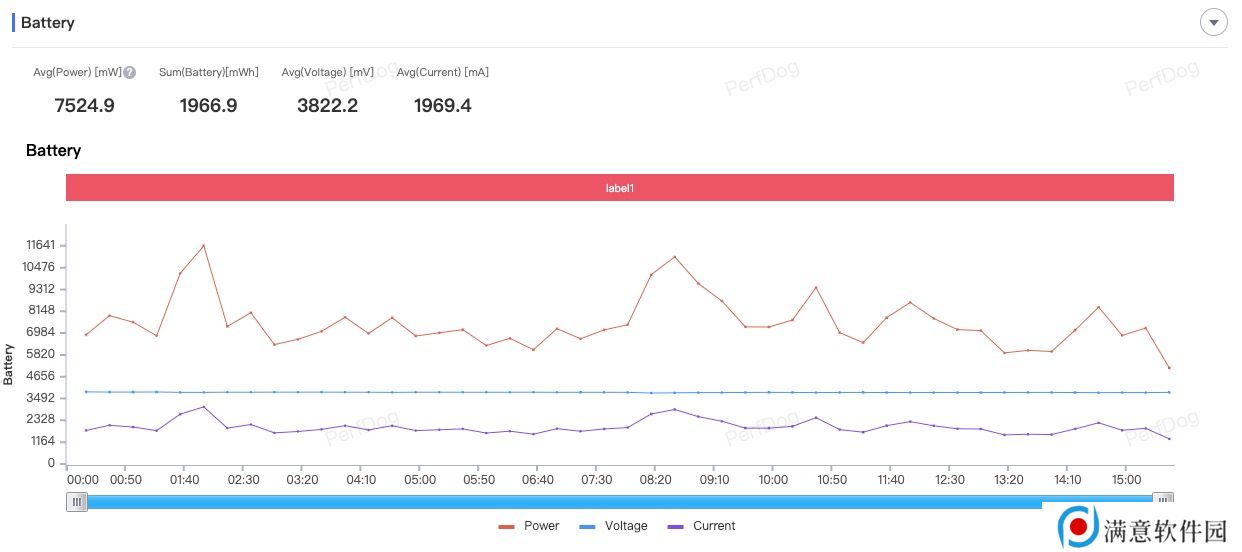Click the highest Power data point near 01:40
This screenshot has width=1242, height=552.
tap(204, 246)
